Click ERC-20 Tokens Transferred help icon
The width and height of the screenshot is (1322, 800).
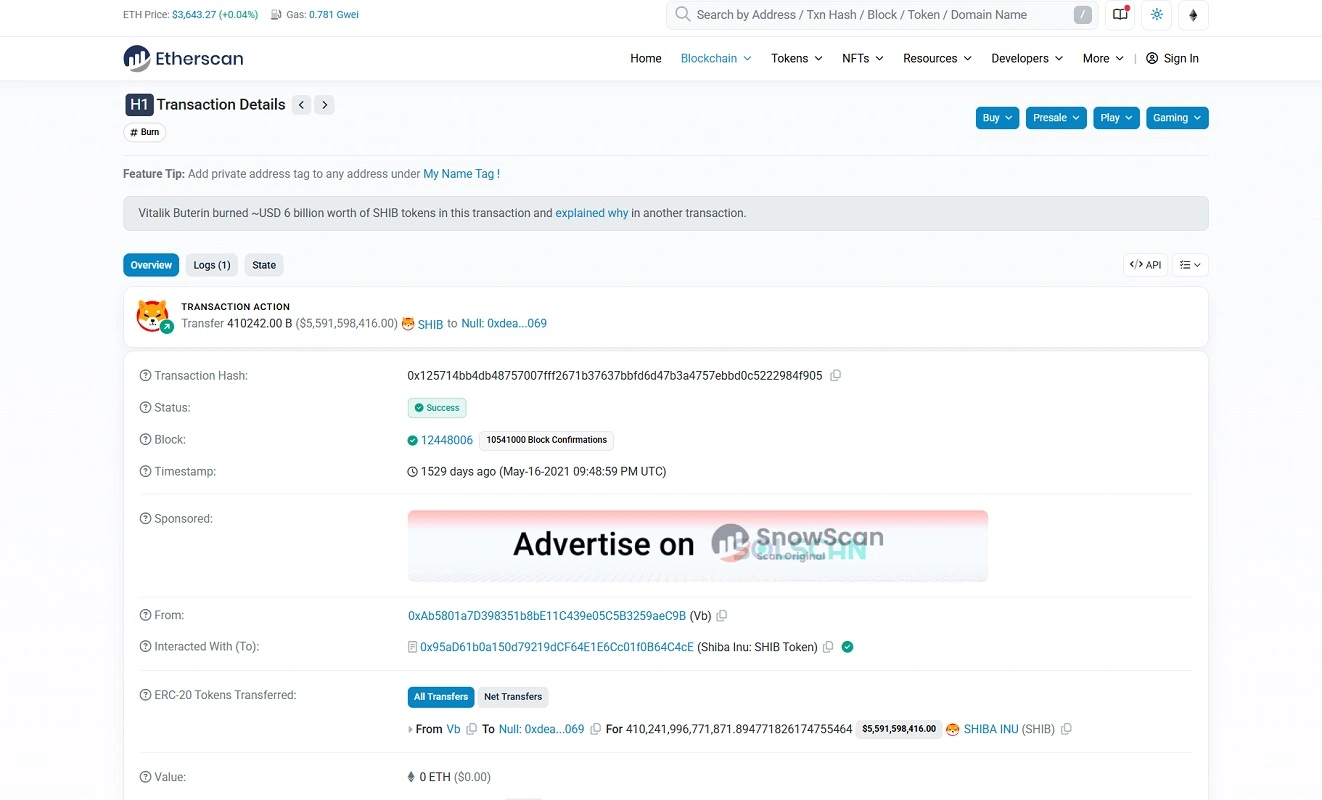pyautogui.click(x=145, y=695)
